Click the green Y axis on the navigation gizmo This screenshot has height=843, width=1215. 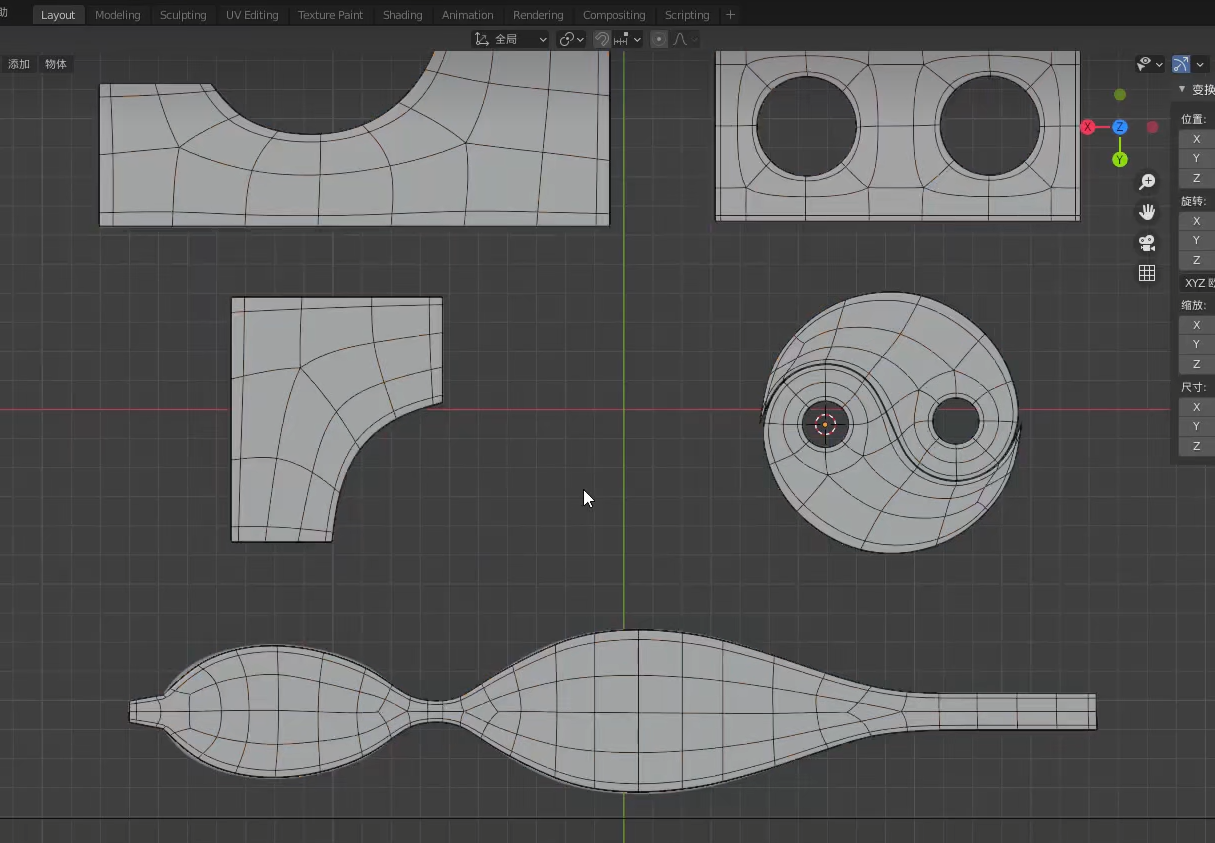(1120, 159)
